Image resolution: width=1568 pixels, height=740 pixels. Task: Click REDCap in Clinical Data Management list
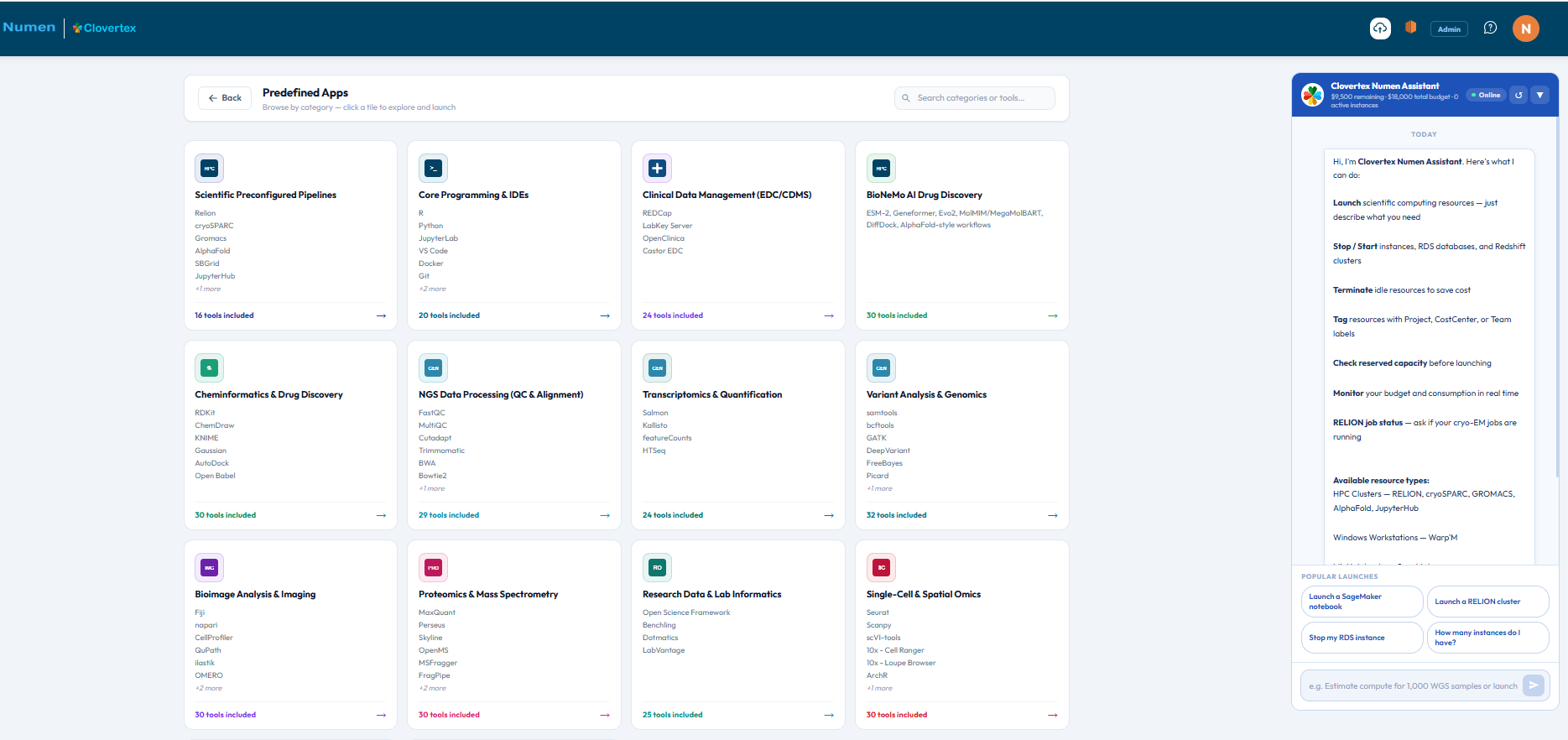tap(657, 213)
